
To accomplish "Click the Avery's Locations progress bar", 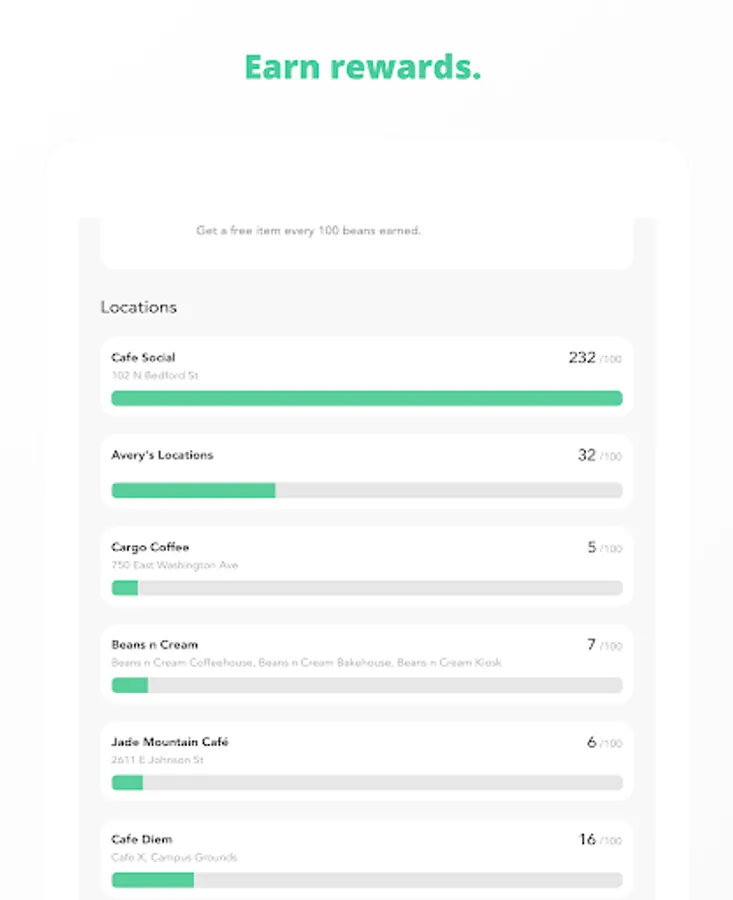I will coord(366,490).
